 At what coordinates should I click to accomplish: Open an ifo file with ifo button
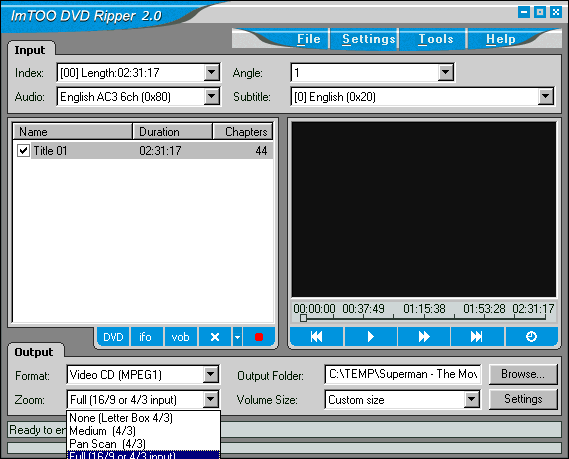[146, 337]
